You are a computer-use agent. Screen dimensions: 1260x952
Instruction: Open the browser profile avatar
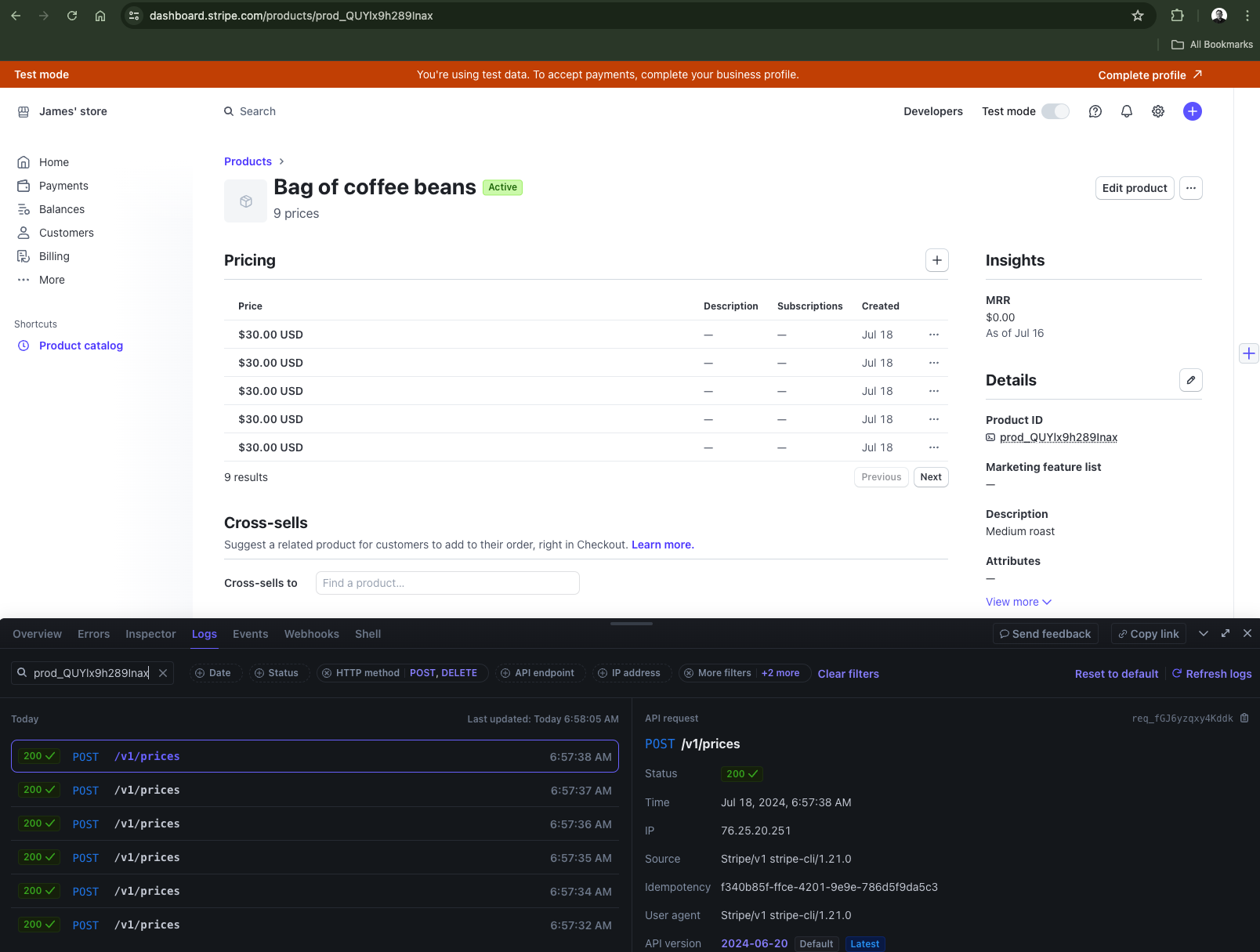click(x=1219, y=16)
